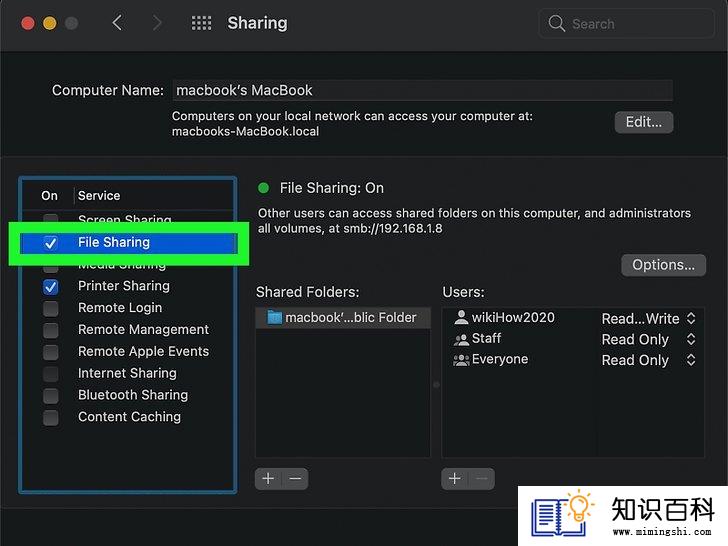Open File Sharing Options…
Image resolution: width=728 pixels, height=546 pixels.
coord(663,265)
